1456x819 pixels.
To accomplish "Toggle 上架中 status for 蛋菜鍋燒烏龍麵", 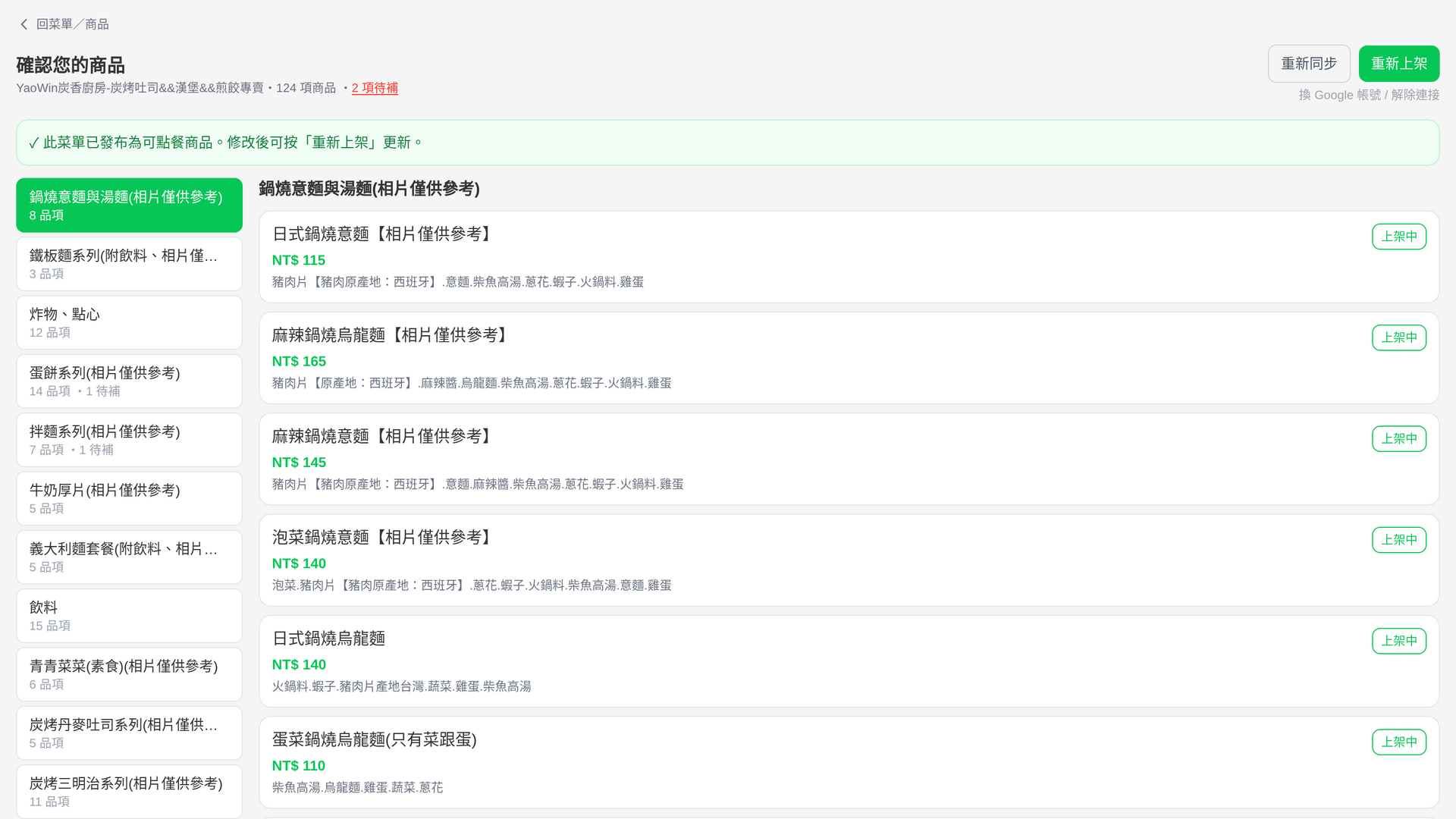I will (x=1399, y=742).
